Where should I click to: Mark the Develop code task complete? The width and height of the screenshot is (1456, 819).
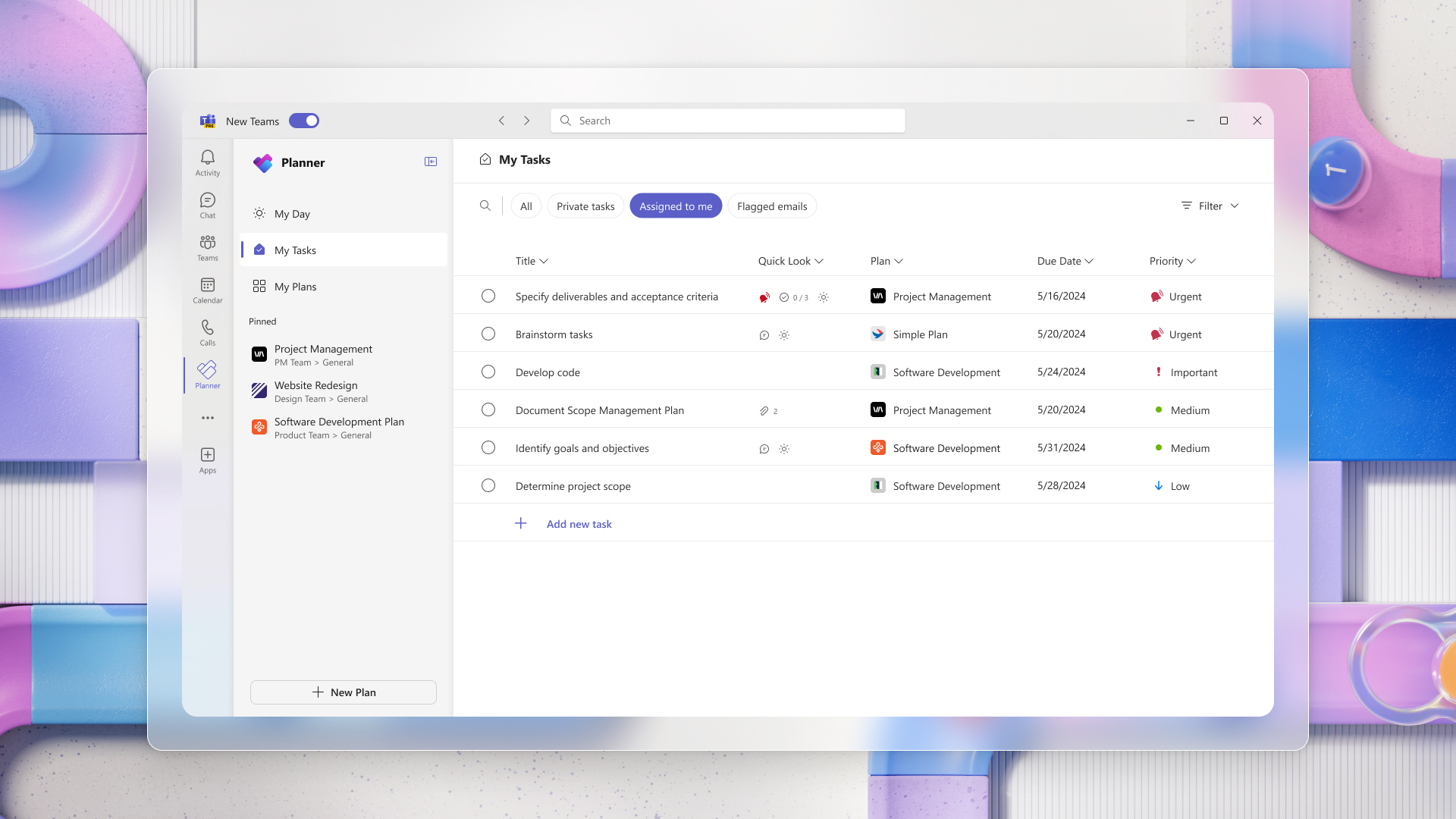tap(488, 372)
